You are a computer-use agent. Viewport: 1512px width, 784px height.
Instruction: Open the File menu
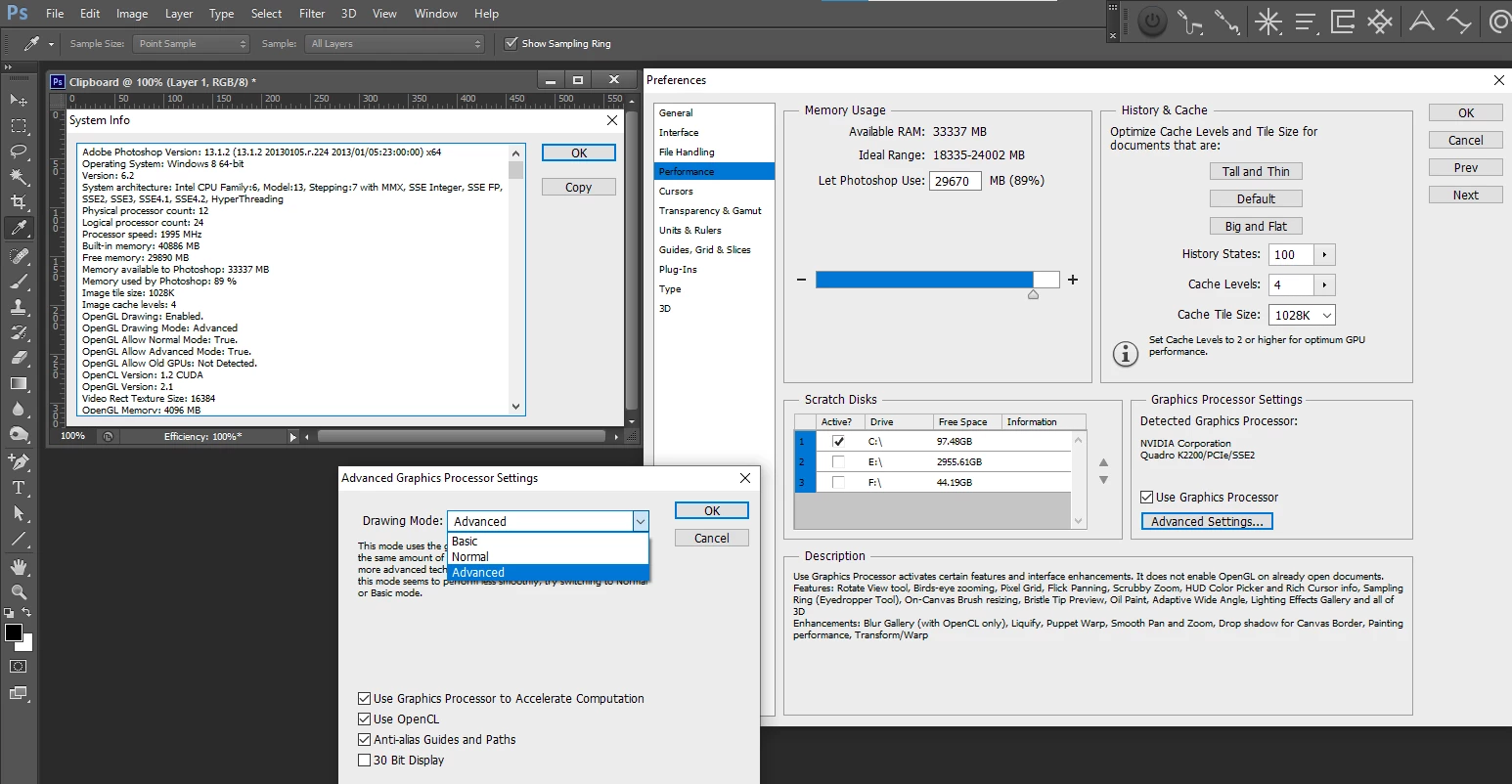click(55, 14)
